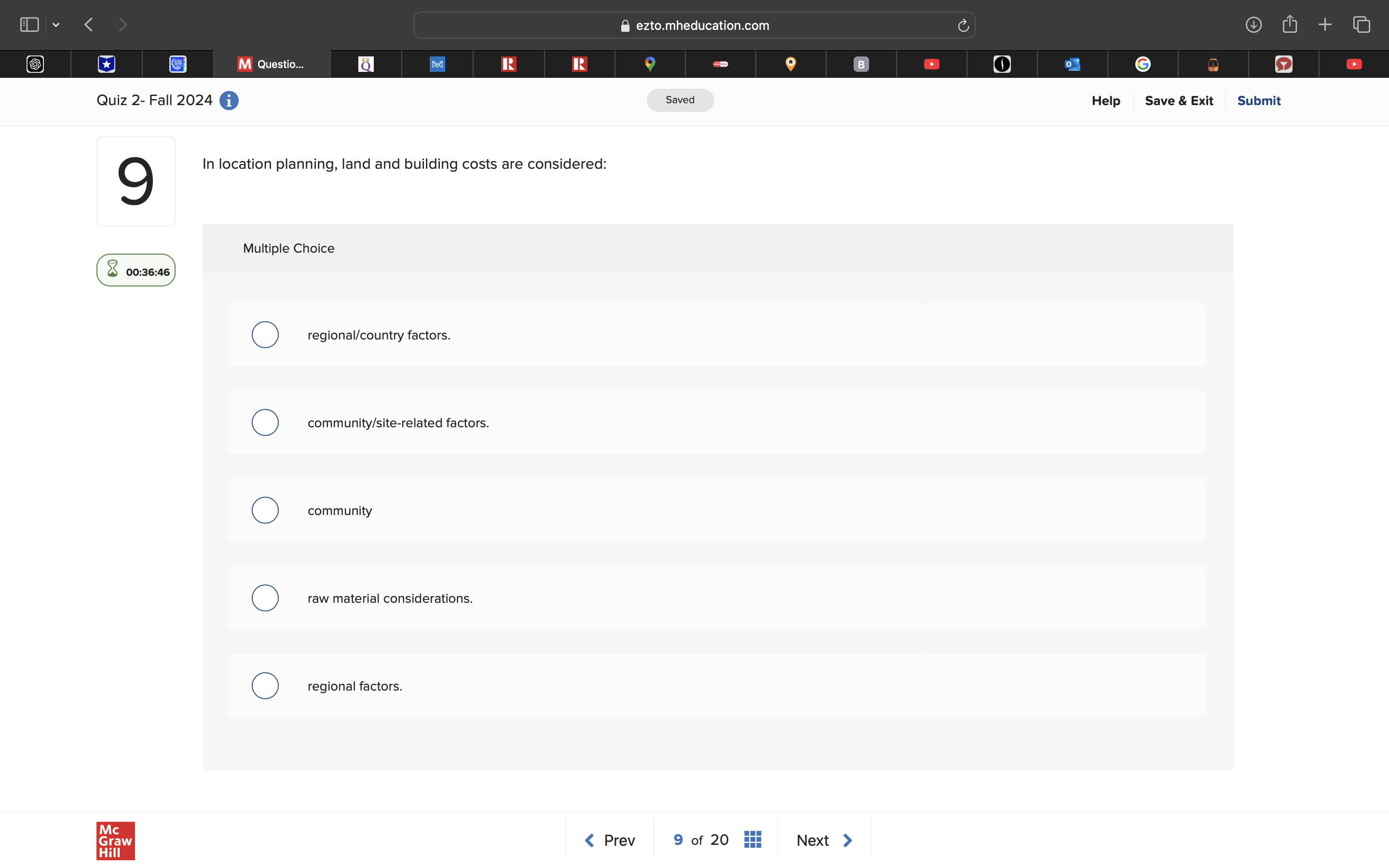Select 'raw material considerations' radio button
The image size is (1389, 868).
(x=265, y=598)
